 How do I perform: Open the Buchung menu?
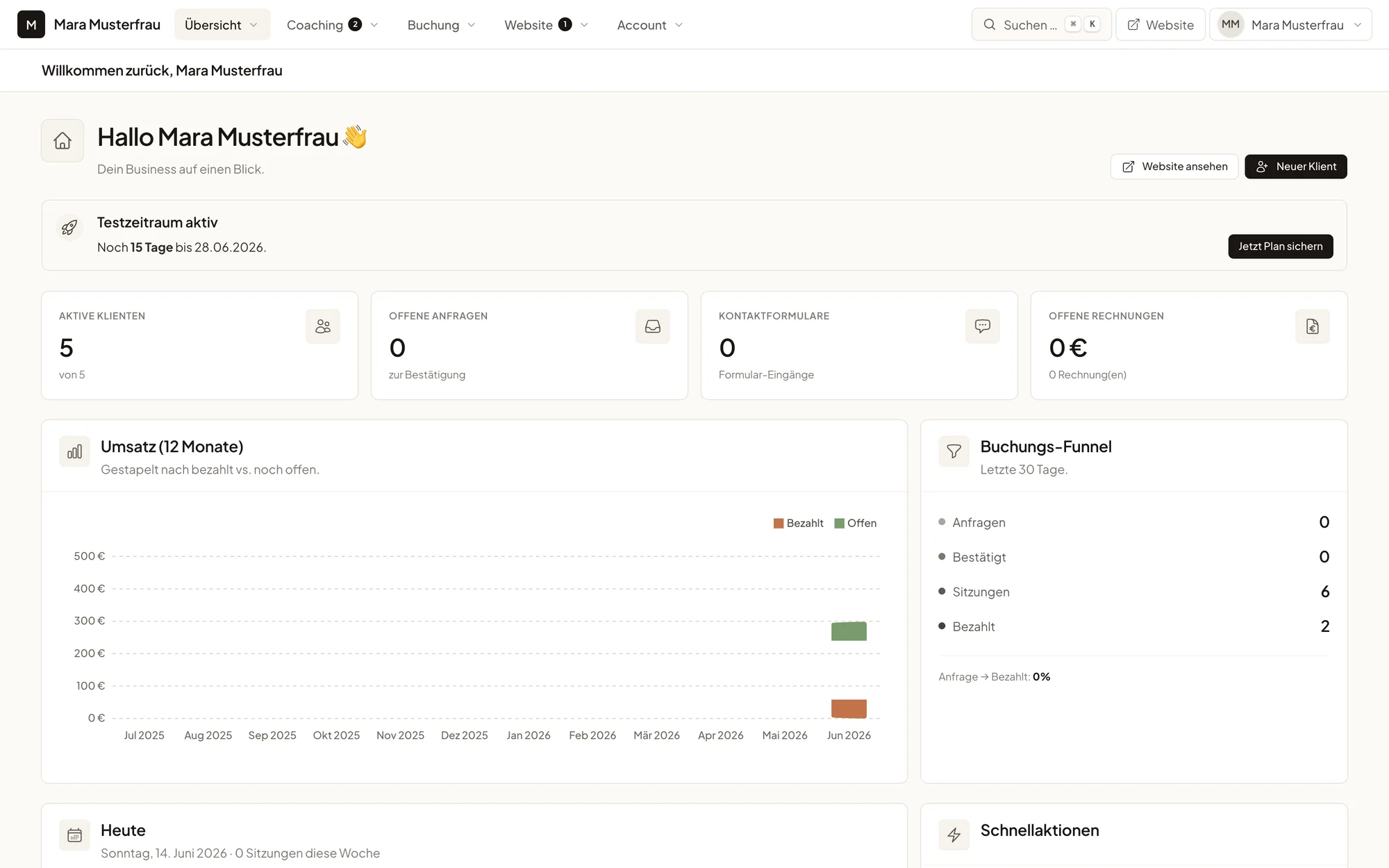[x=442, y=24]
